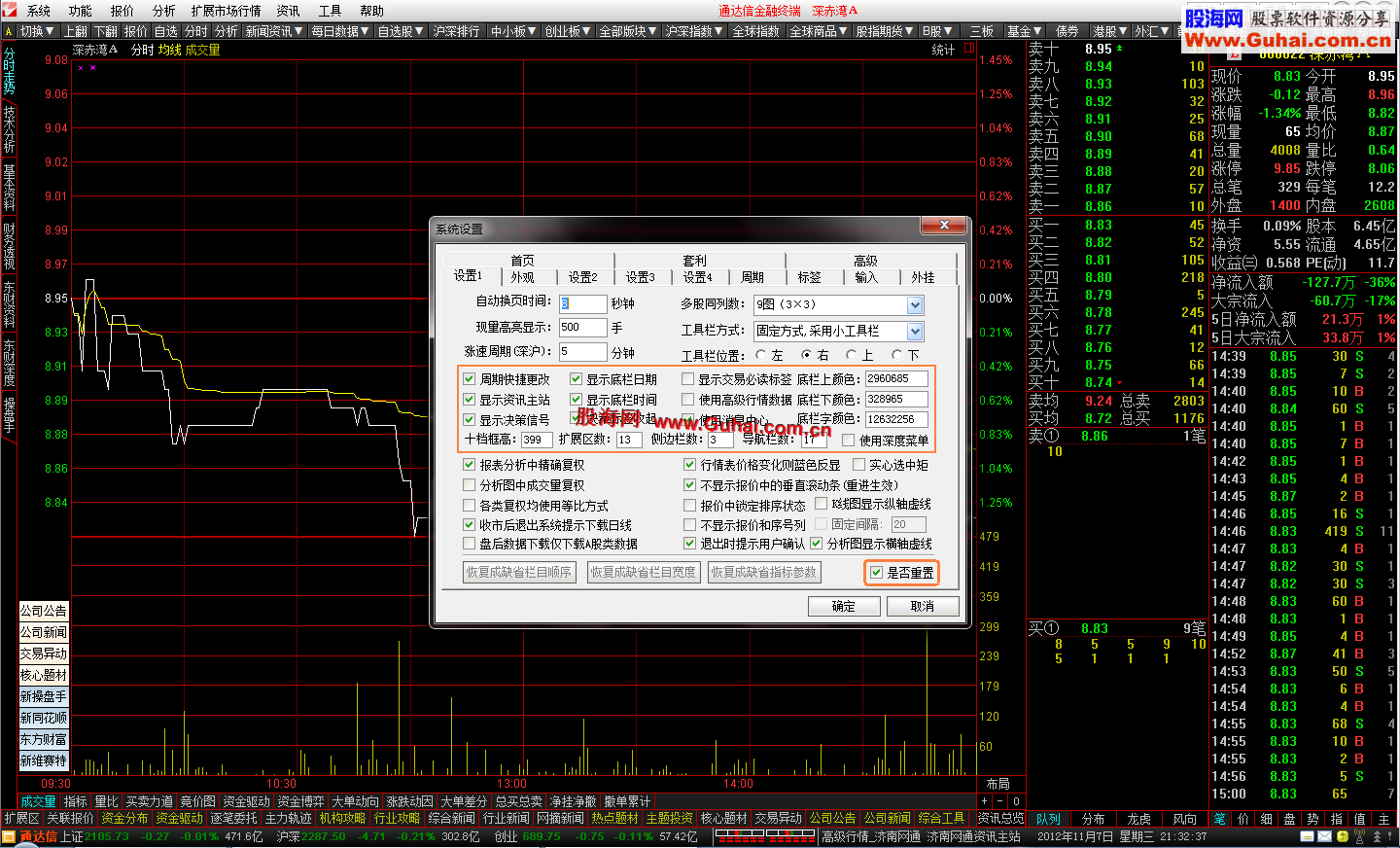Click the 取消 button
1400x848 pixels.
[x=923, y=606]
